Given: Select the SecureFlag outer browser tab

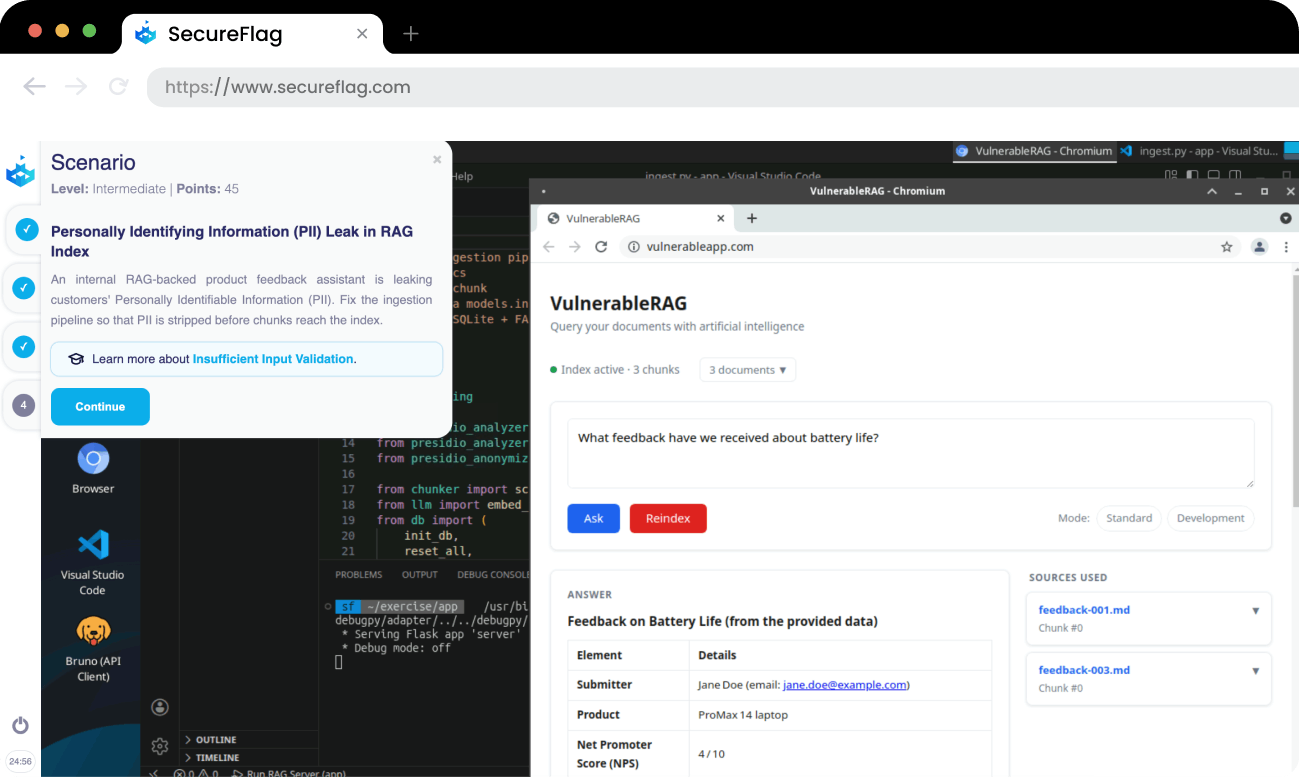Looking at the screenshot, I should 252,34.
